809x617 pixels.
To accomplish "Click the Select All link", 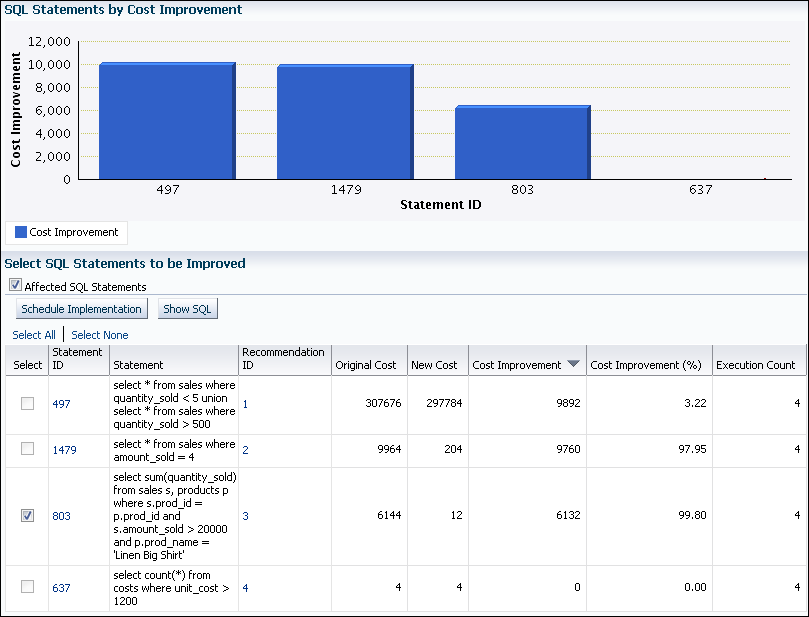I will click(x=33, y=335).
